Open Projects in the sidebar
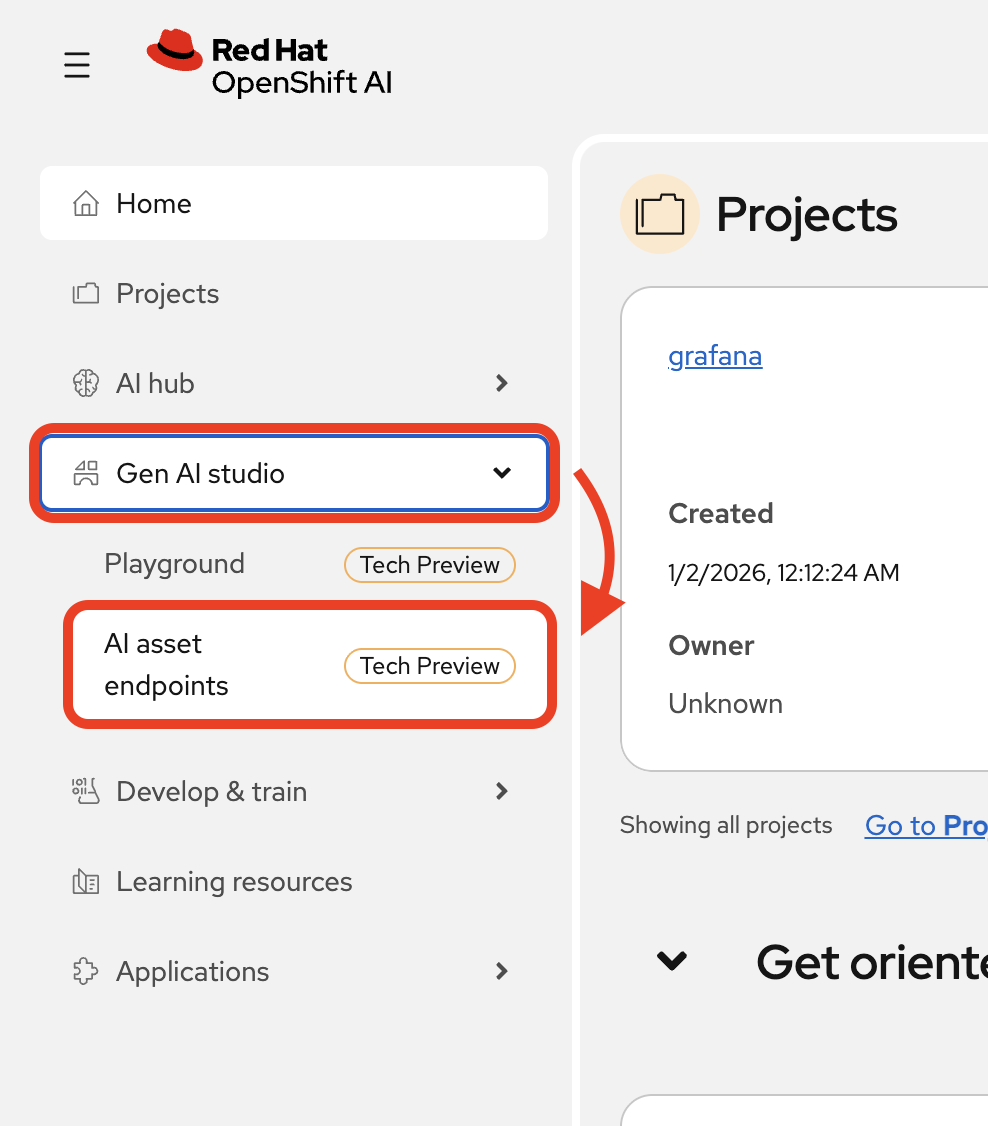This screenshot has height=1126, width=988. tap(294, 293)
